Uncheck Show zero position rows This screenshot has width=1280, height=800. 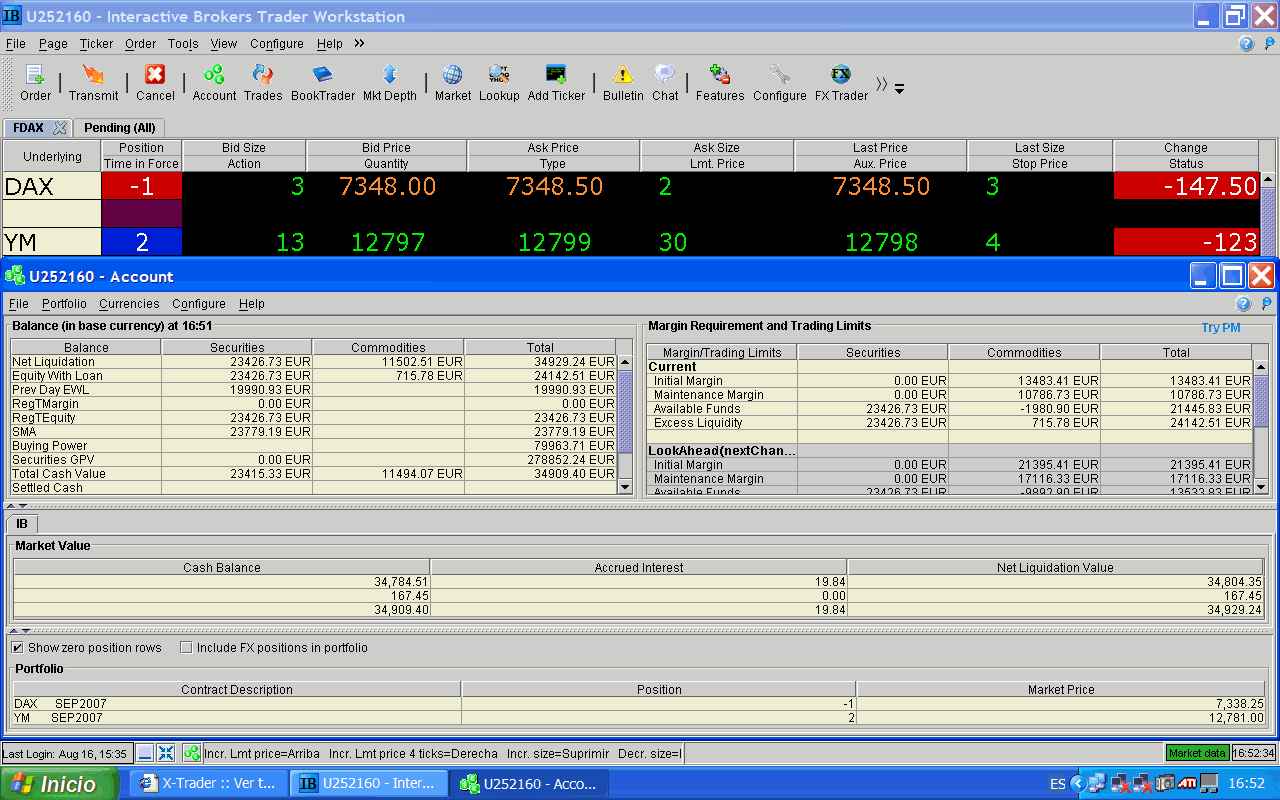(18, 648)
